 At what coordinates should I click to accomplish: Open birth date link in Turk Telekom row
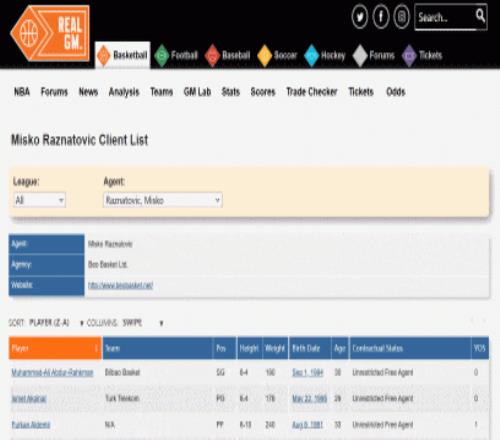(310, 398)
